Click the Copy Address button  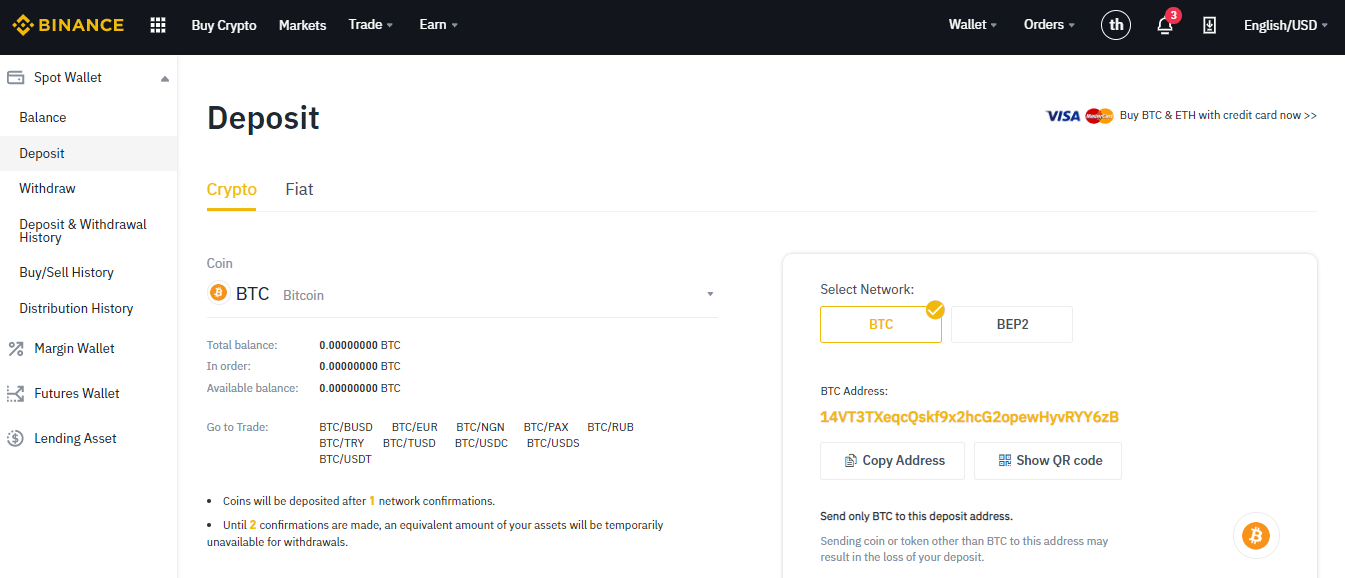coord(892,461)
